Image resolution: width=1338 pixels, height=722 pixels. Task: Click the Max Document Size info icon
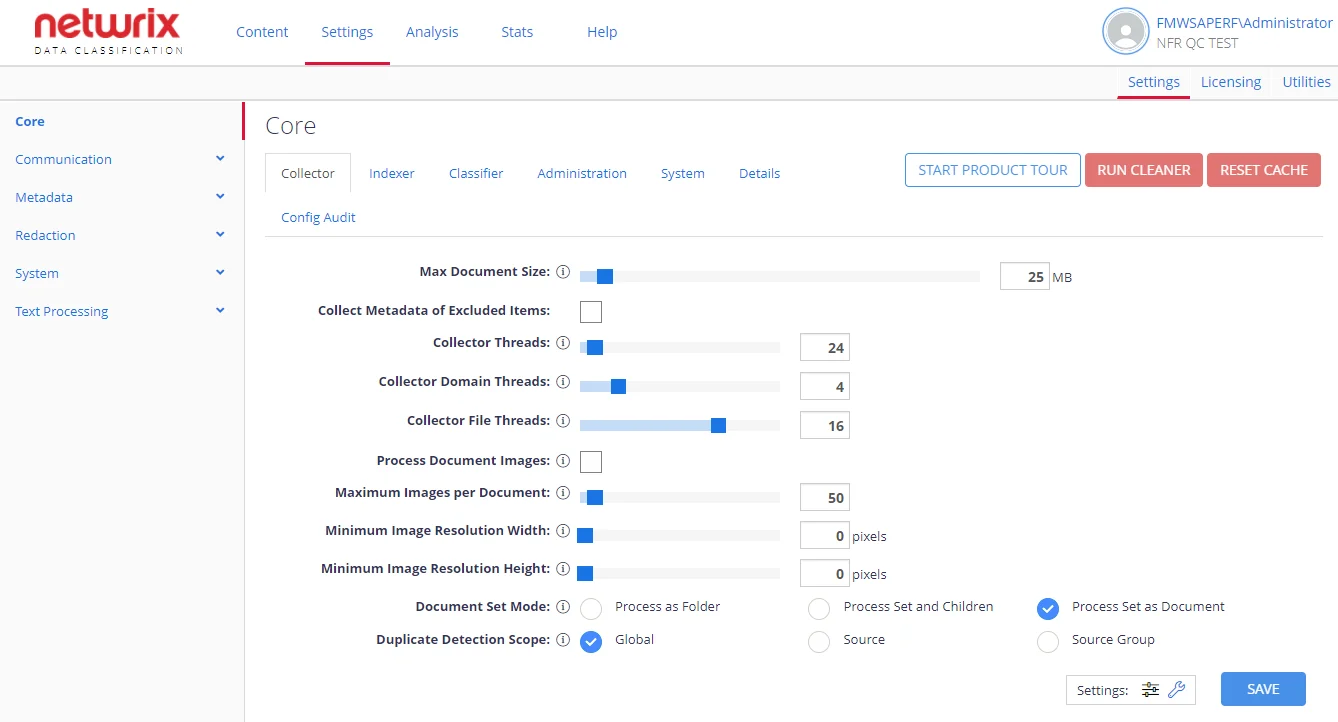(563, 272)
